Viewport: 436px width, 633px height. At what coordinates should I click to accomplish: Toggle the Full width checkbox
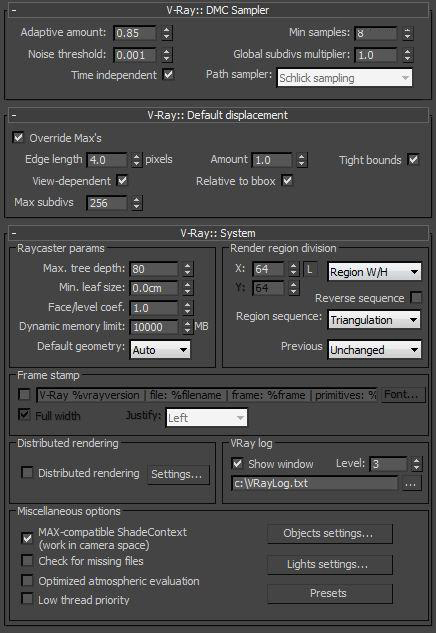tap(25, 415)
